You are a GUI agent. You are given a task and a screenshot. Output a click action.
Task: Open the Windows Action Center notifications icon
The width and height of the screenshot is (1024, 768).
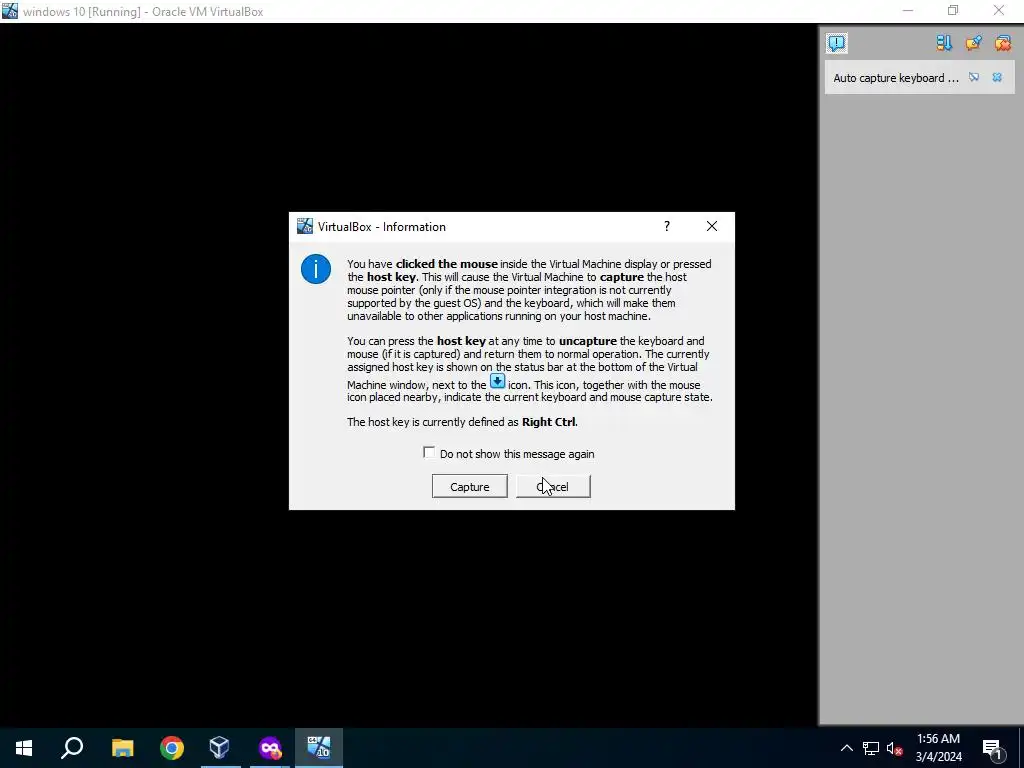click(x=992, y=748)
